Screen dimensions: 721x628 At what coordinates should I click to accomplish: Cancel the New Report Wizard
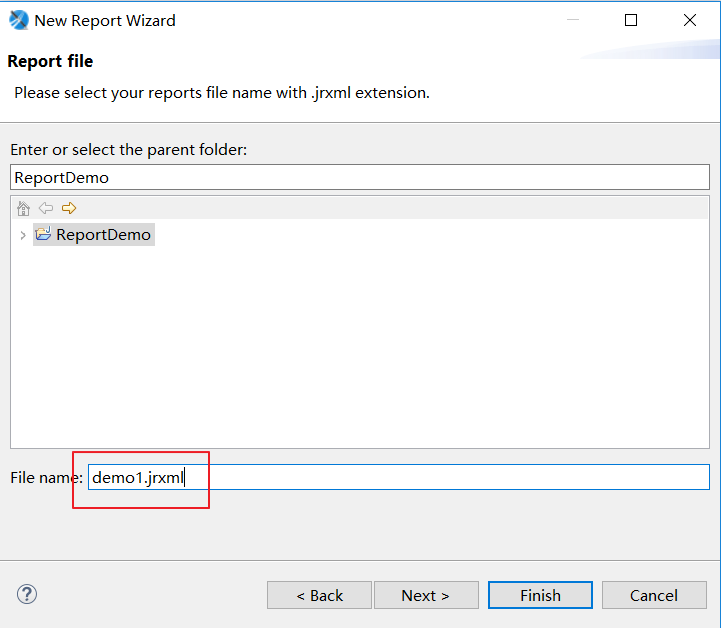pos(654,595)
